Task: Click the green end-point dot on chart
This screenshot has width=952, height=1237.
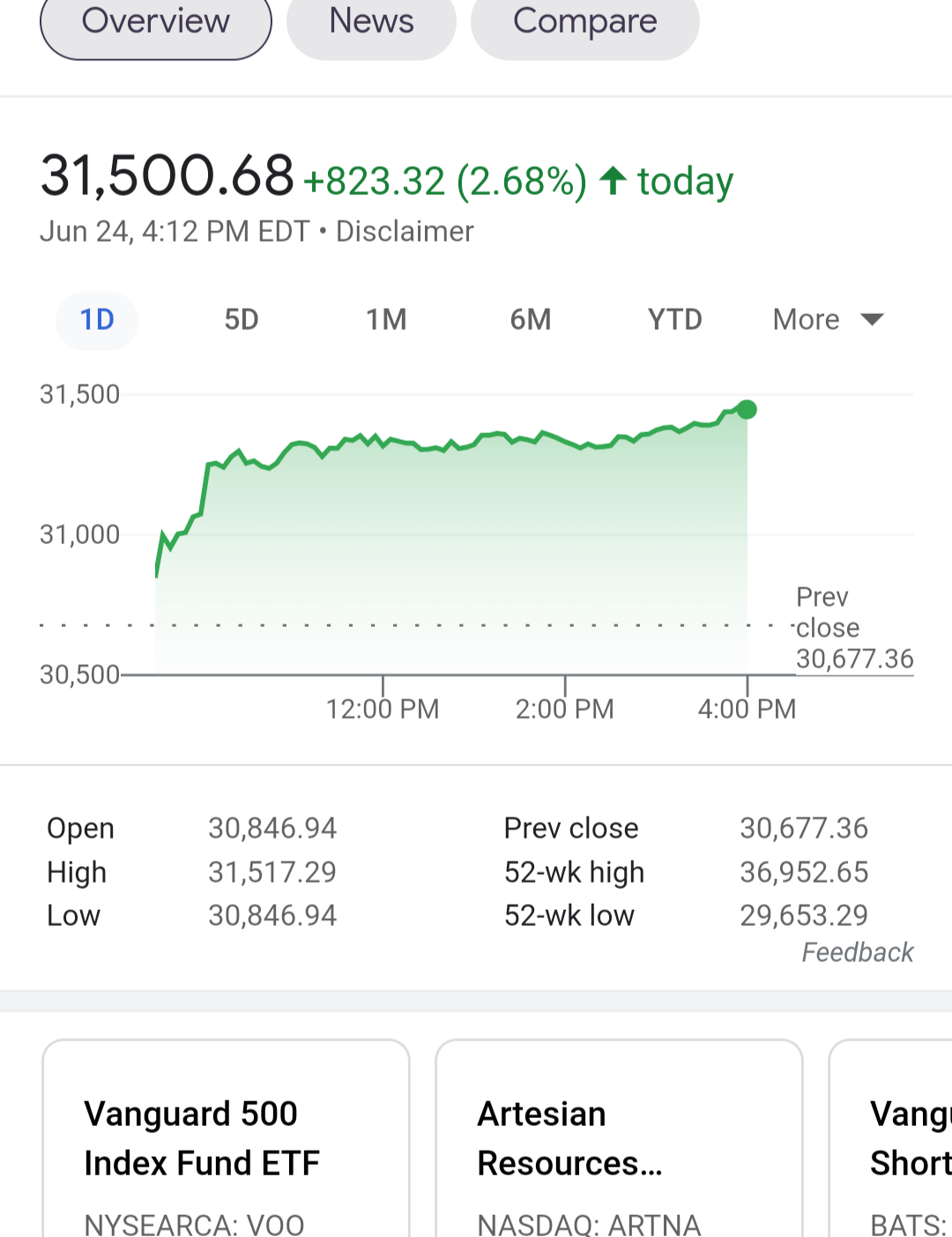Action: click(747, 409)
